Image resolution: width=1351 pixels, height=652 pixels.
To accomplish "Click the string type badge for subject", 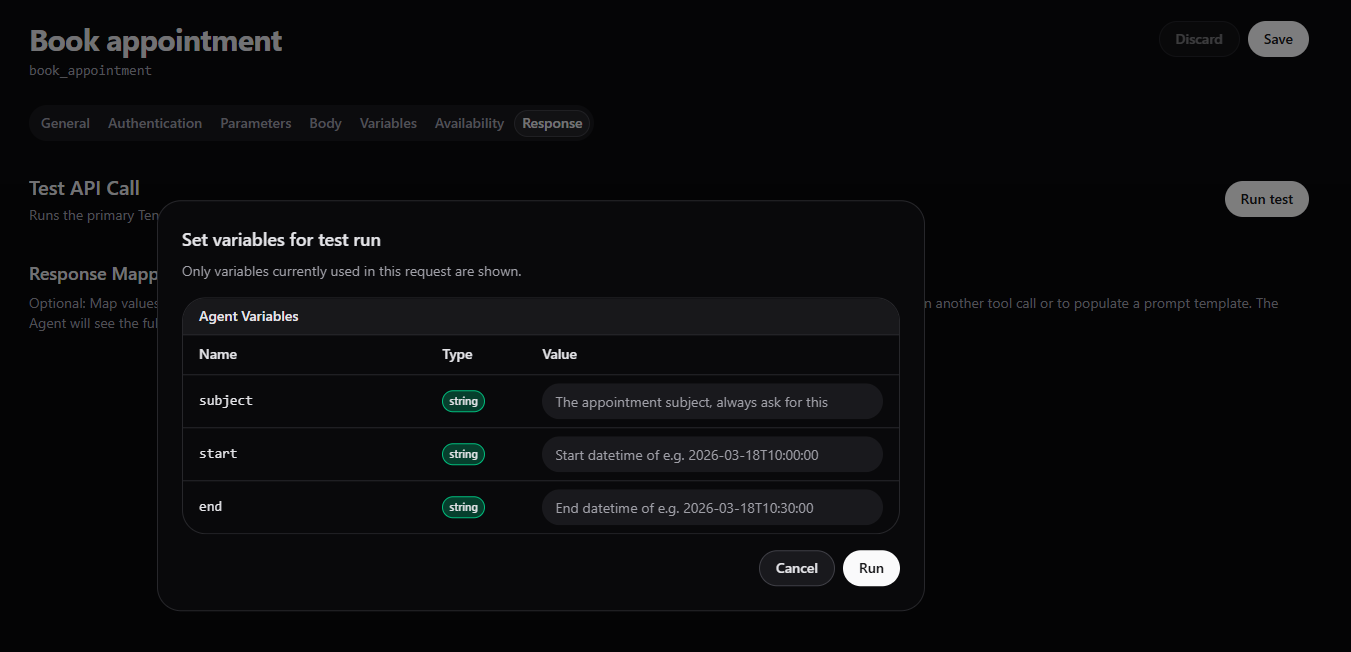I will [x=463, y=401].
